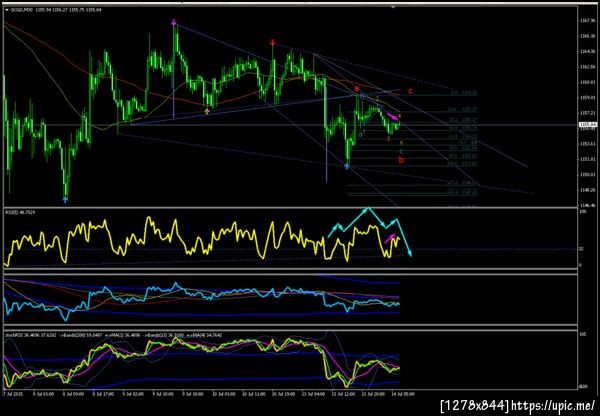Click the '14 Jul 05:00' time axis label
The image size is (600, 416).
click(402, 393)
